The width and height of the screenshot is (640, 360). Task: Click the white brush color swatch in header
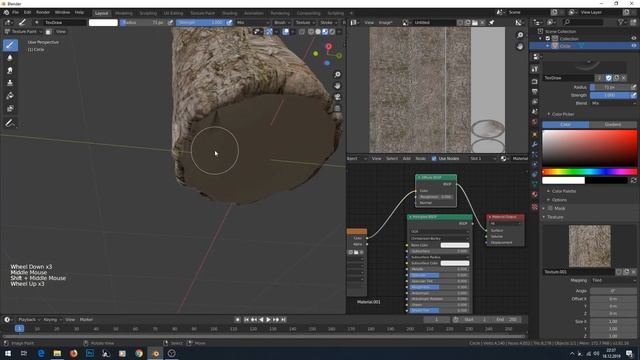point(103,22)
